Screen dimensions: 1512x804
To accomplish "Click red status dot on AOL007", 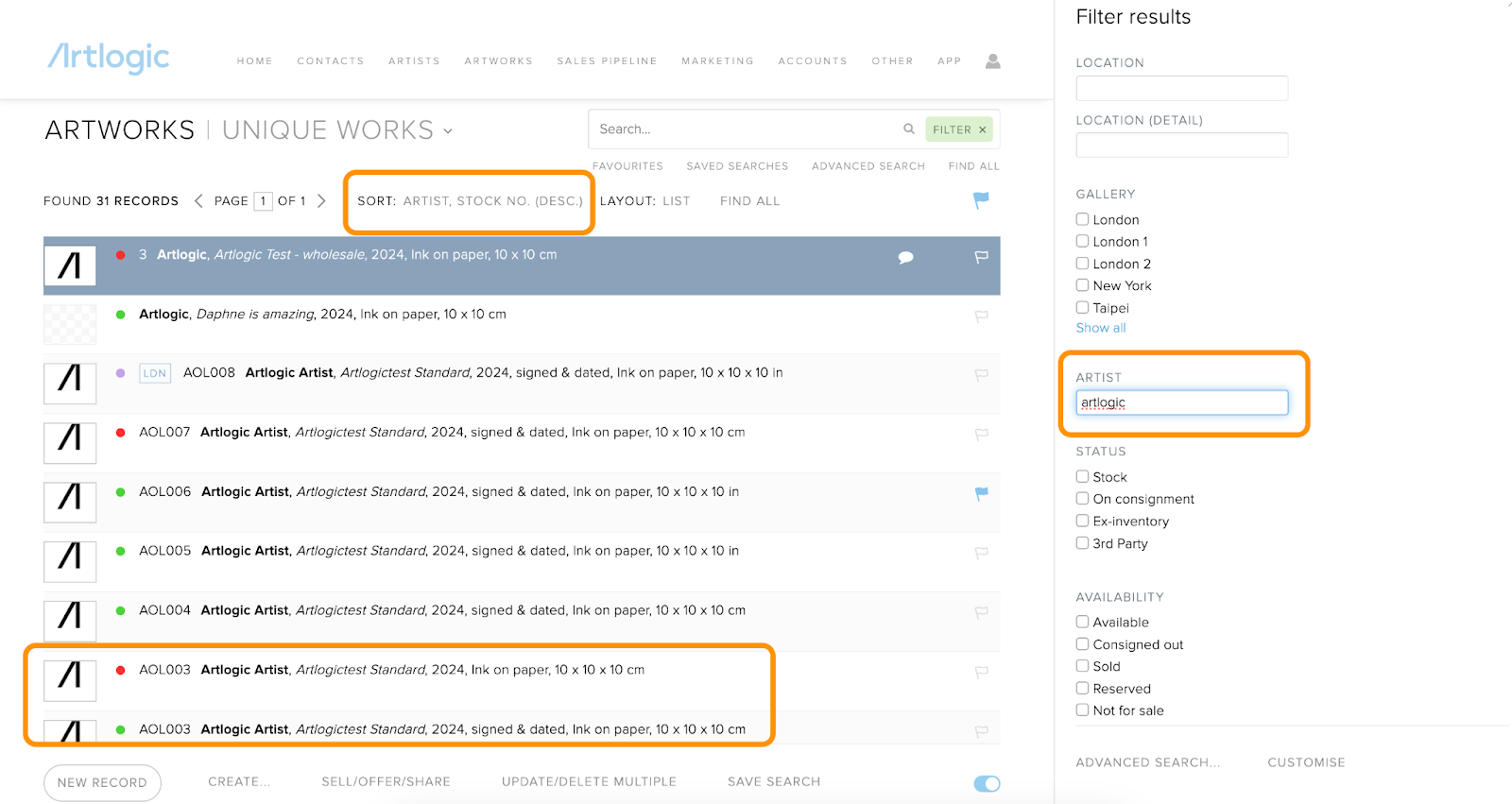I will coord(120,433).
